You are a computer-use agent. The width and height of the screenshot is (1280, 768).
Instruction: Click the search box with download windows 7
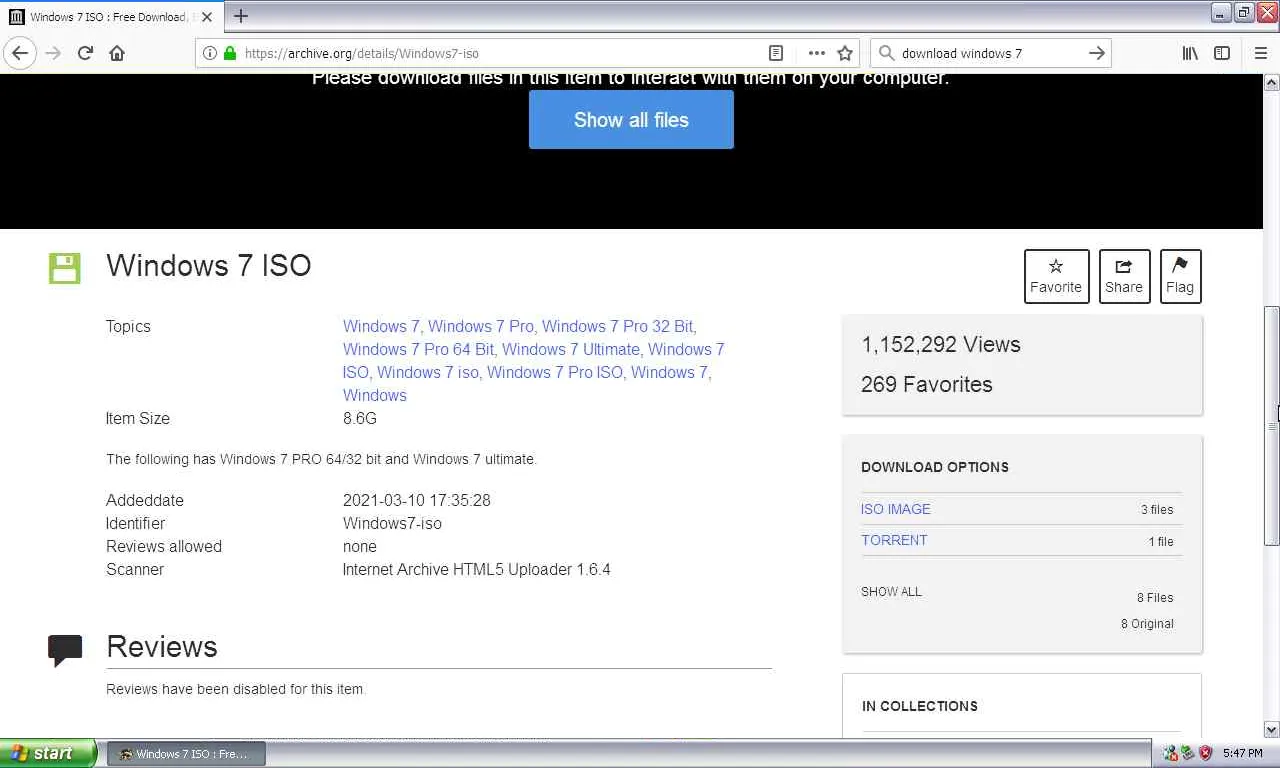[990, 54]
